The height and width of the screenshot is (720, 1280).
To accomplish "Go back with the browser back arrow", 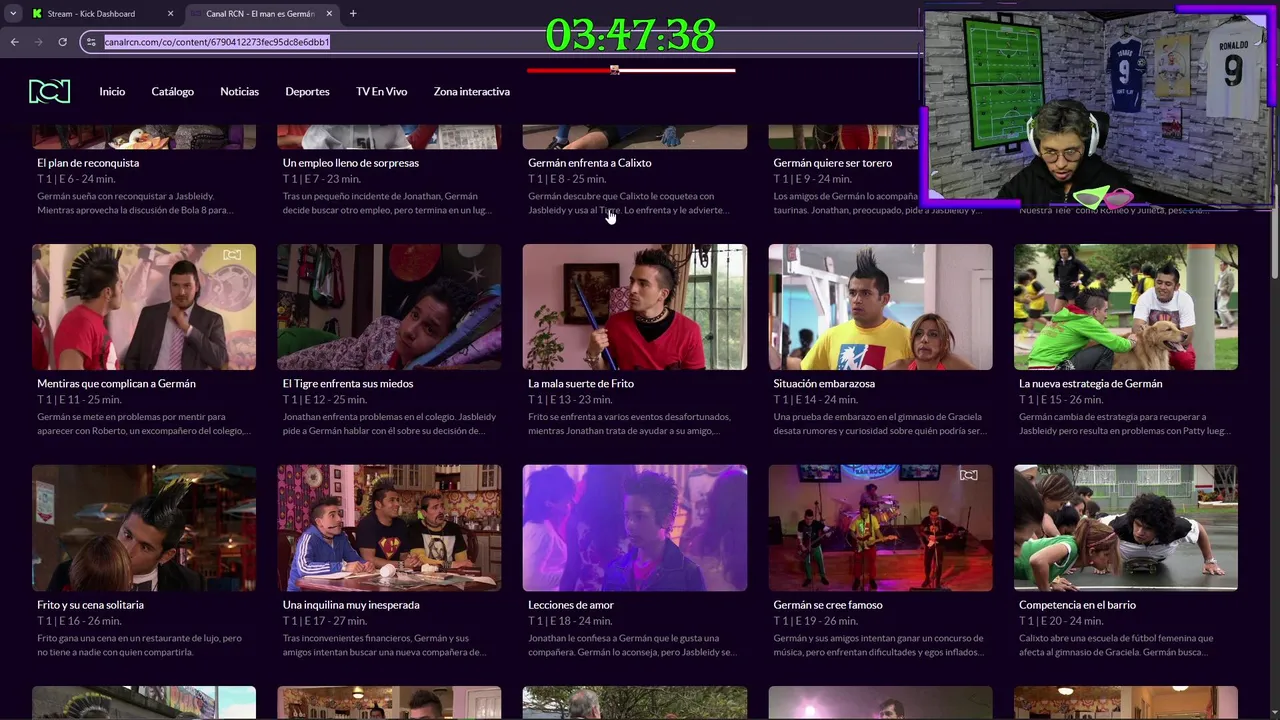I will pyautogui.click(x=14, y=42).
